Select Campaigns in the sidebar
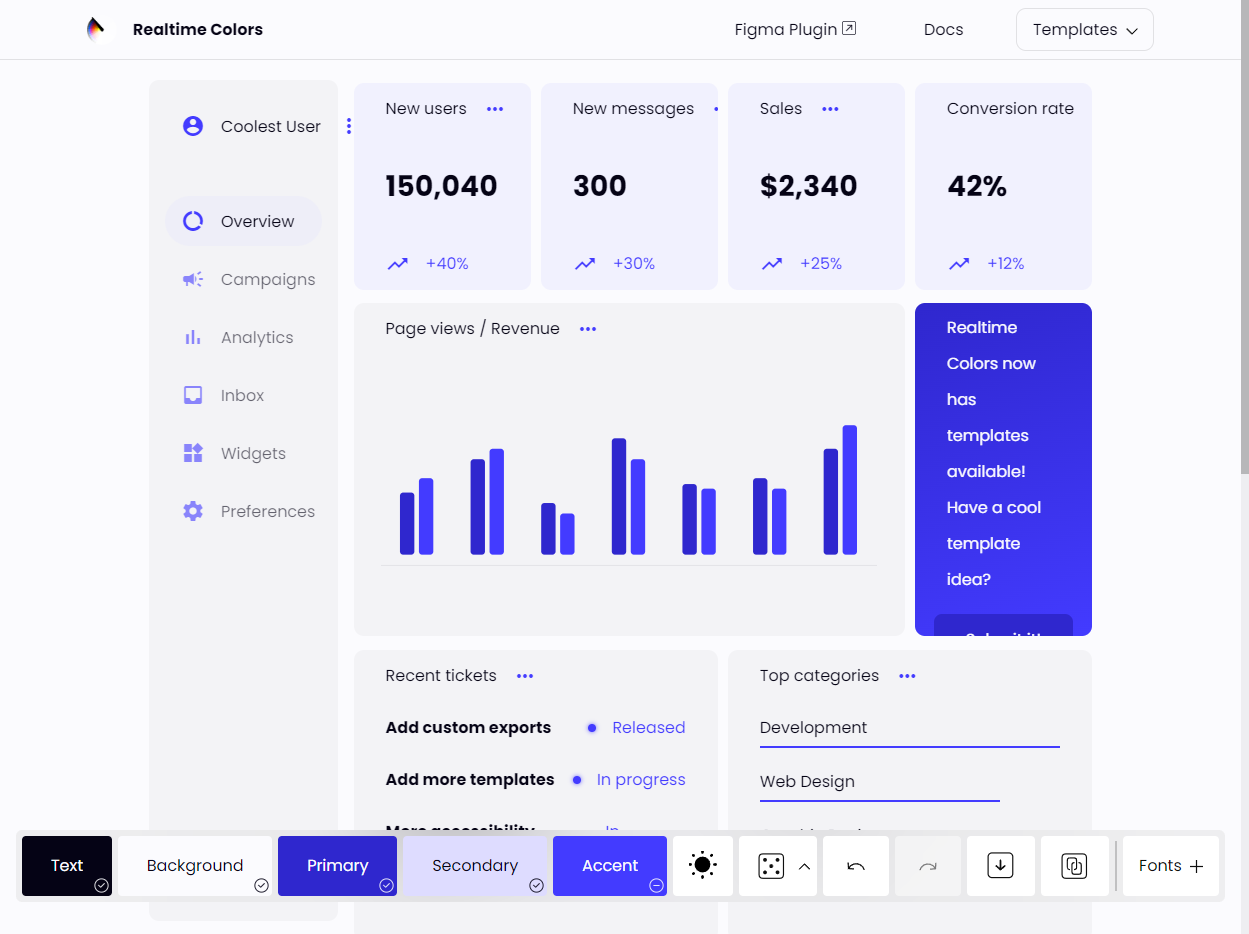 pos(267,280)
